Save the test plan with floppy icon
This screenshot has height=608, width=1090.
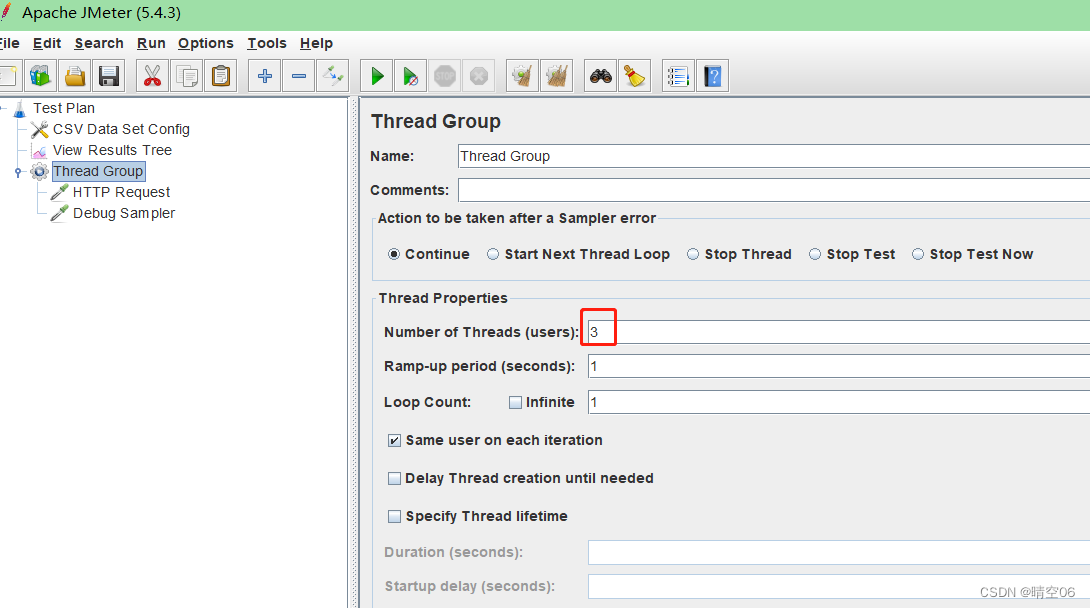(x=109, y=76)
